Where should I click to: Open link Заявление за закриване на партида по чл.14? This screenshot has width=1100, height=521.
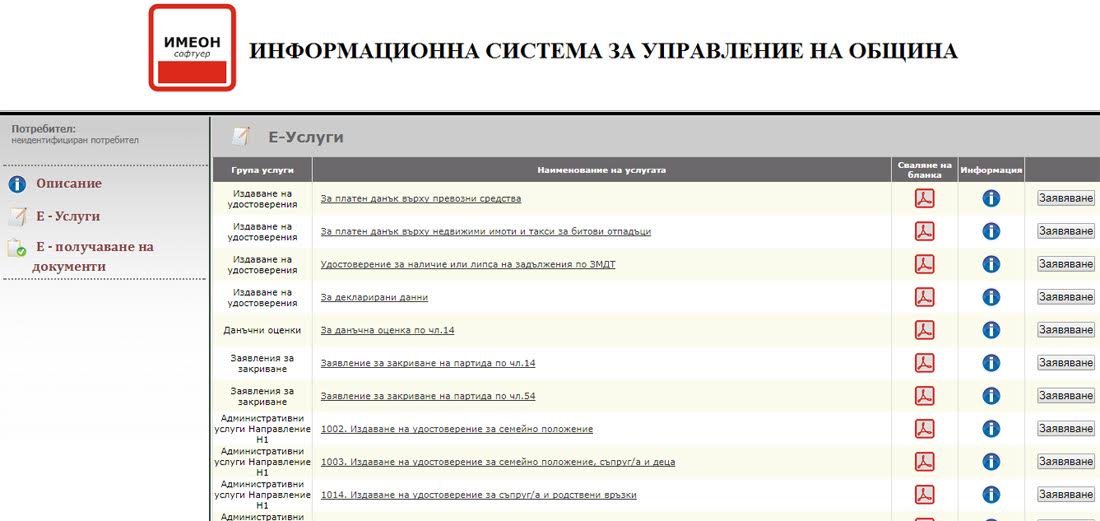click(x=428, y=363)
